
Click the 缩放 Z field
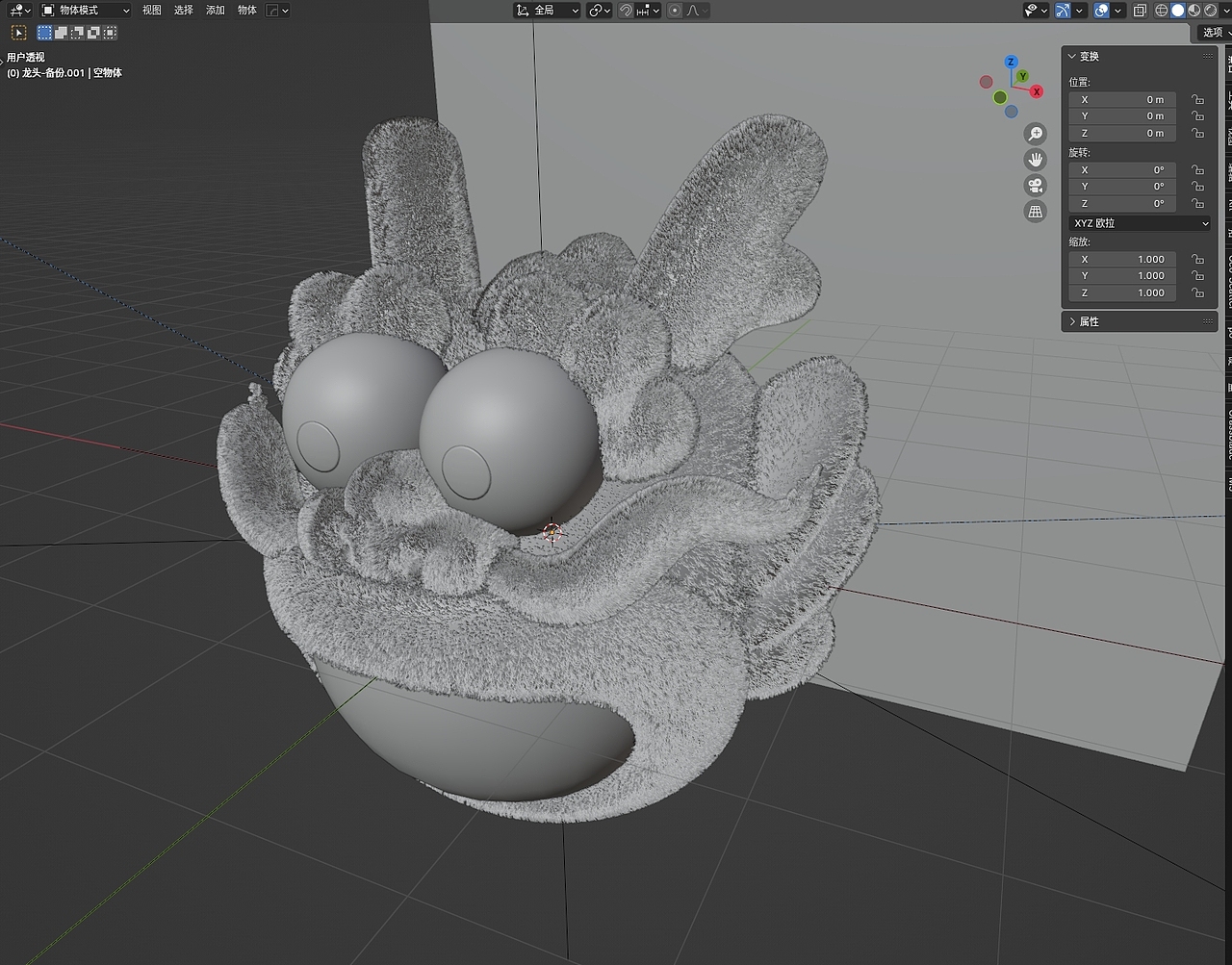point(1122,292)
